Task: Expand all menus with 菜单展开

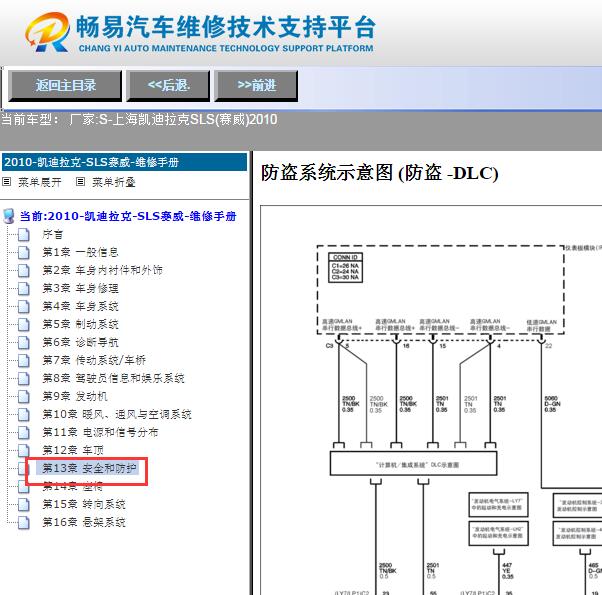Action: pyautogui.click(x=40, y=182)
